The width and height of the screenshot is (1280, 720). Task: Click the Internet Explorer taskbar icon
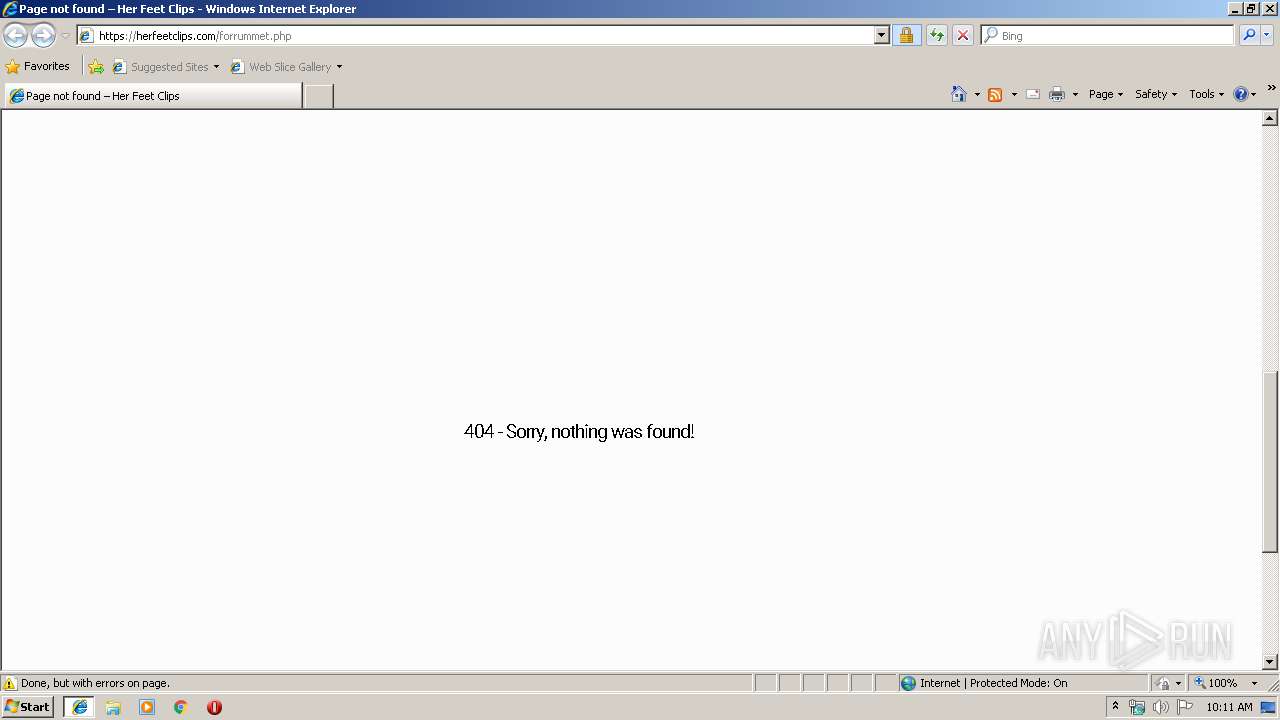(80, 707)
